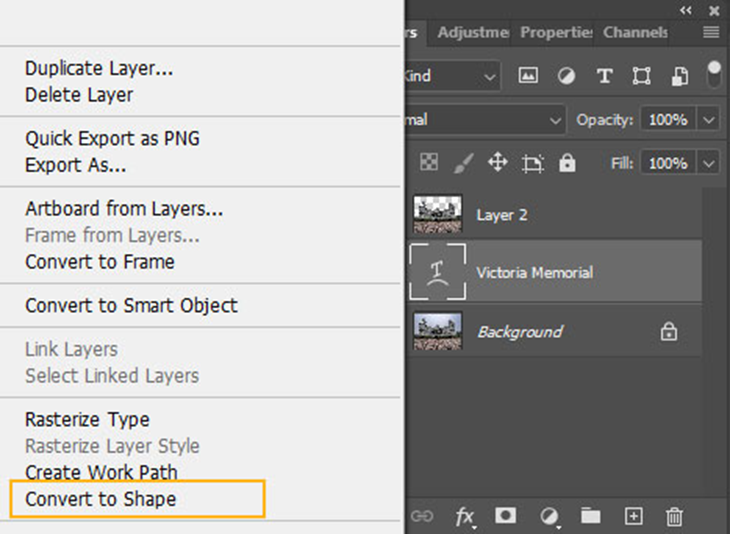Toggle lock transparent pixels
730x534 pixels.
pos(428,162)
